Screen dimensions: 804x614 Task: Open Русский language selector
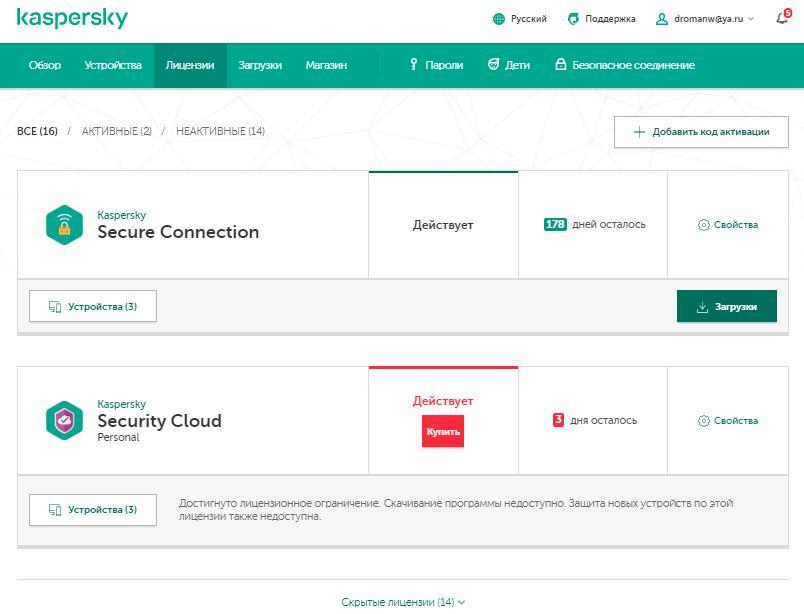tap(529, 19)
